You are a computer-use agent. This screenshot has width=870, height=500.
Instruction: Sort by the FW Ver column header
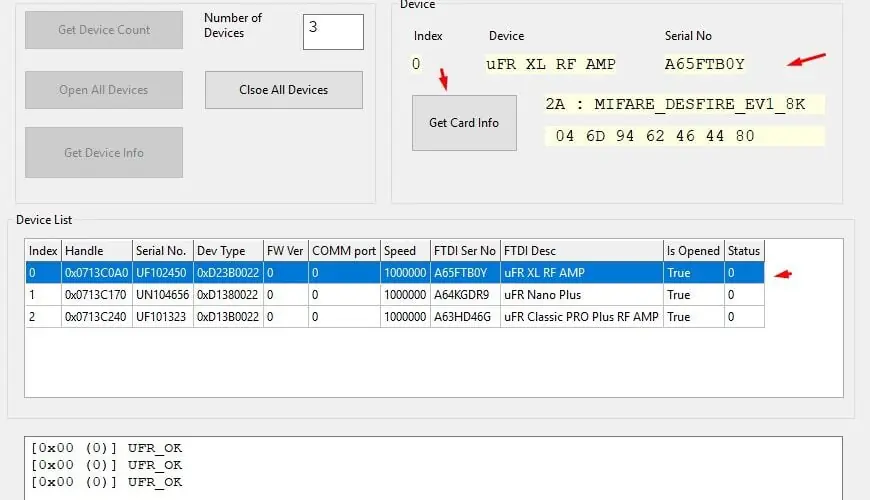pos(286,251)
